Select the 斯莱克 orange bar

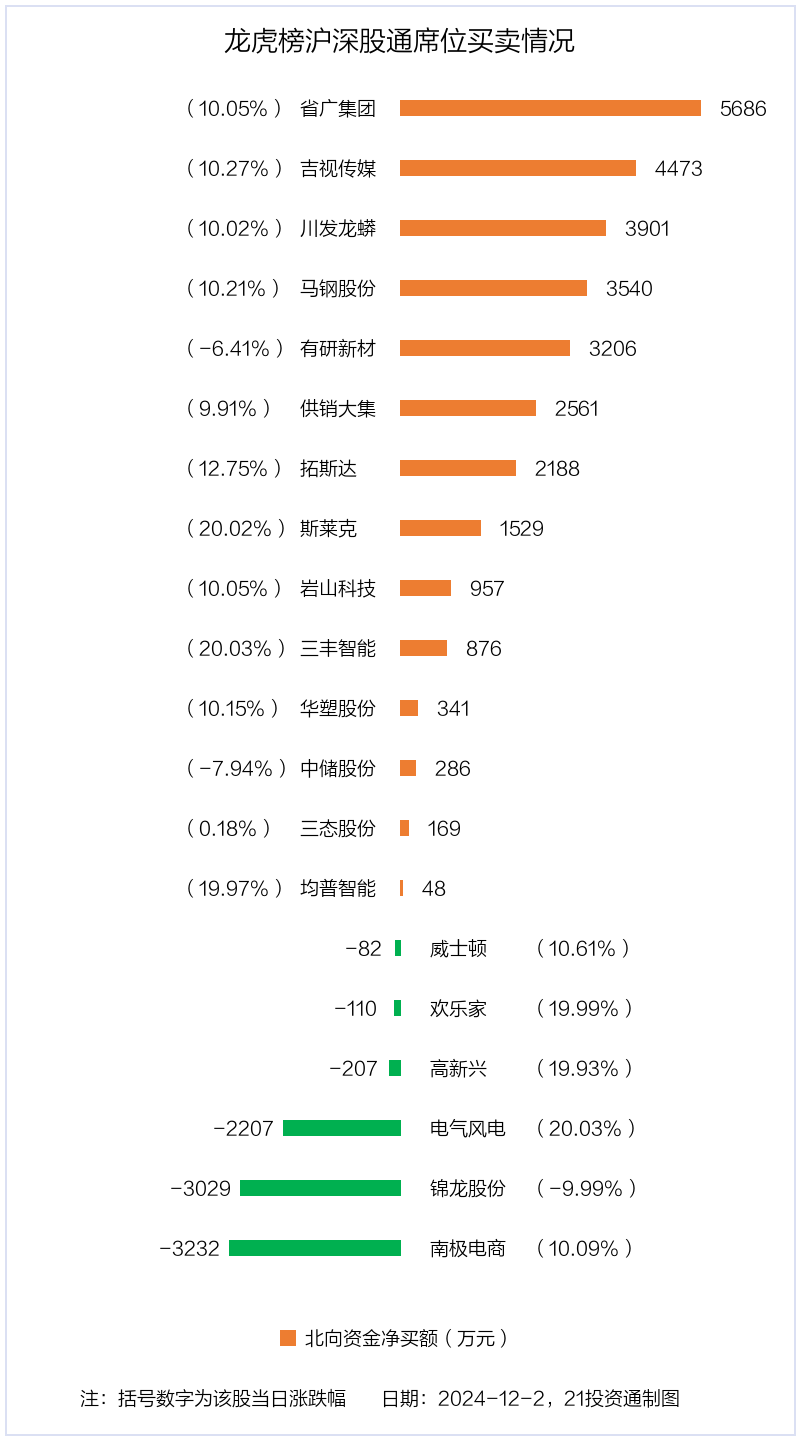[x=440, y=528]
